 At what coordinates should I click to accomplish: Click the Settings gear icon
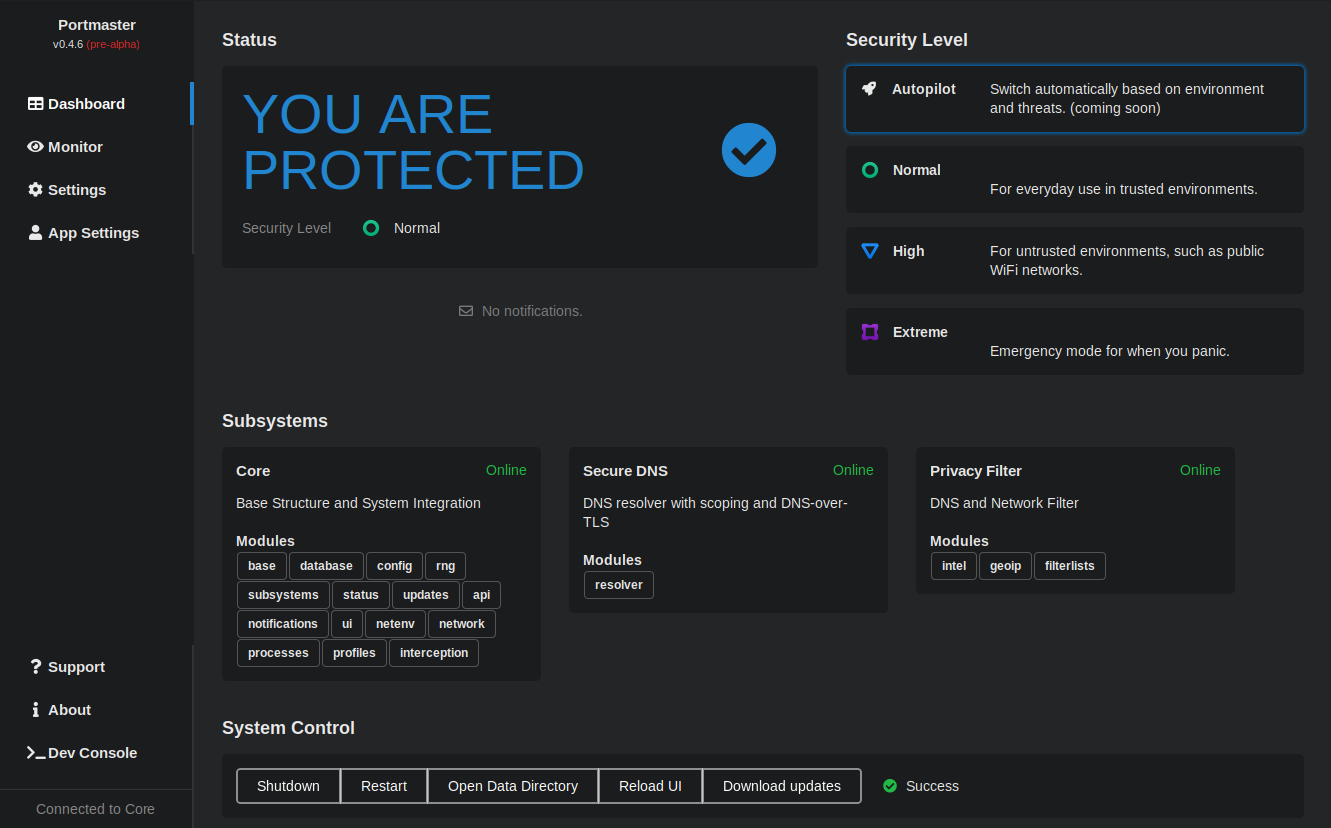[x=35, y=190]
